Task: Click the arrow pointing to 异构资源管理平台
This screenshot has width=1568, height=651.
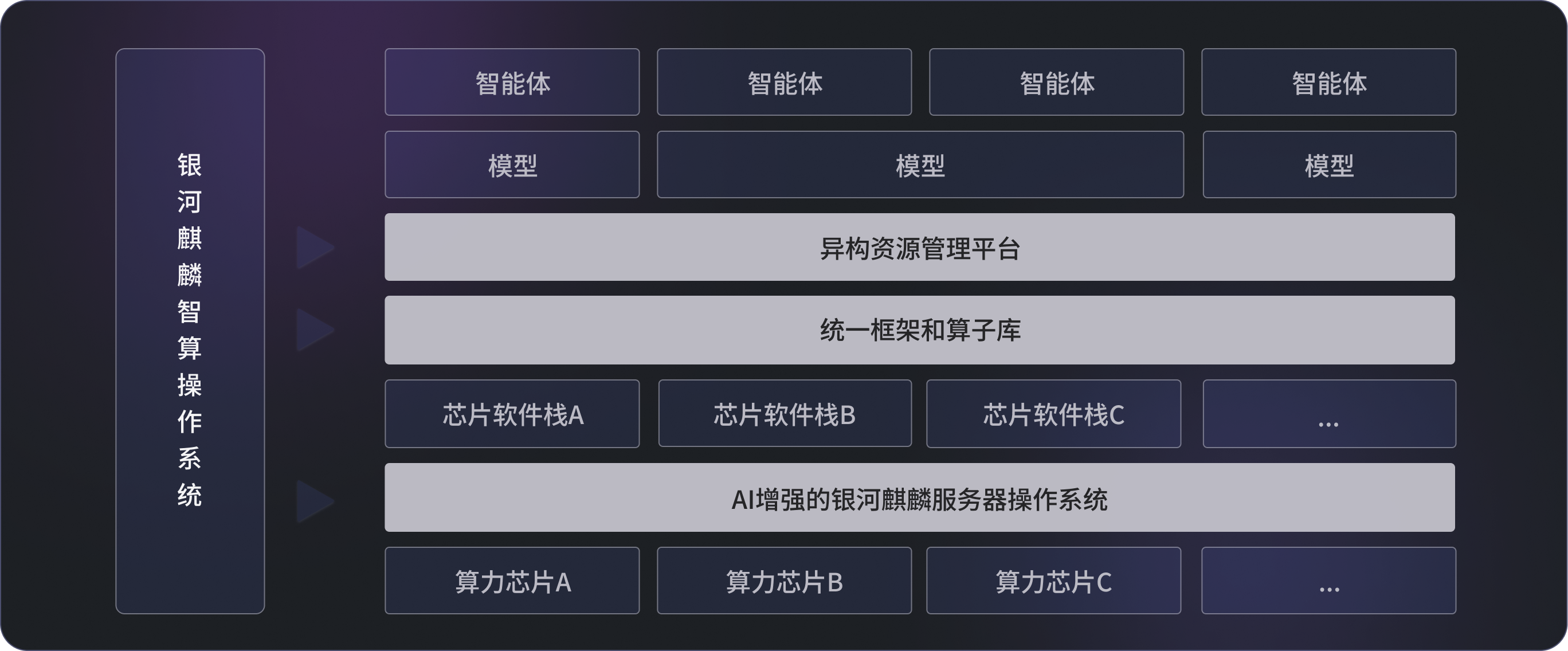Action: coord(314,248)
